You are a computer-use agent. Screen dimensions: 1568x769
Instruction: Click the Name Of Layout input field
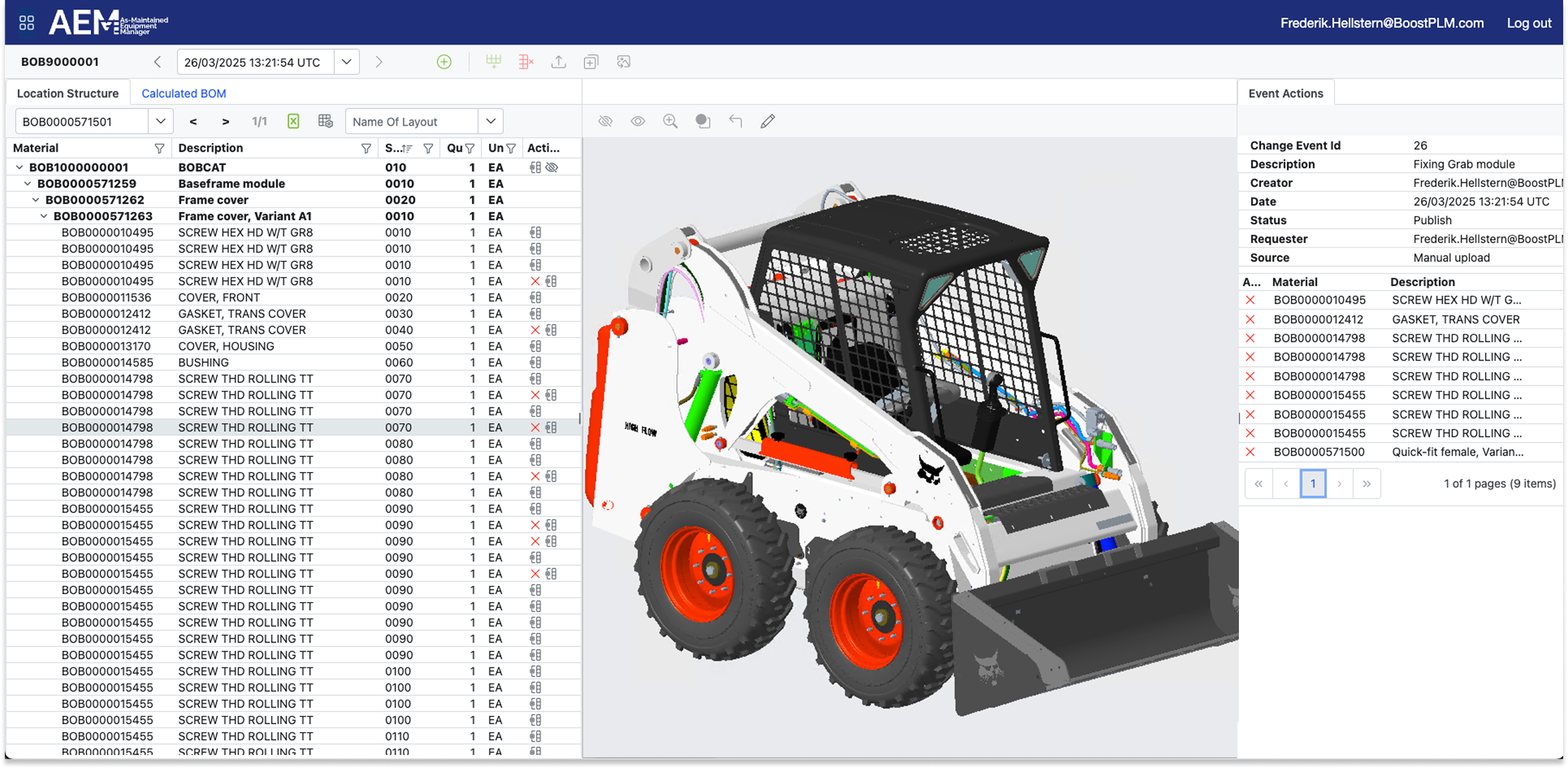point(411,121)
